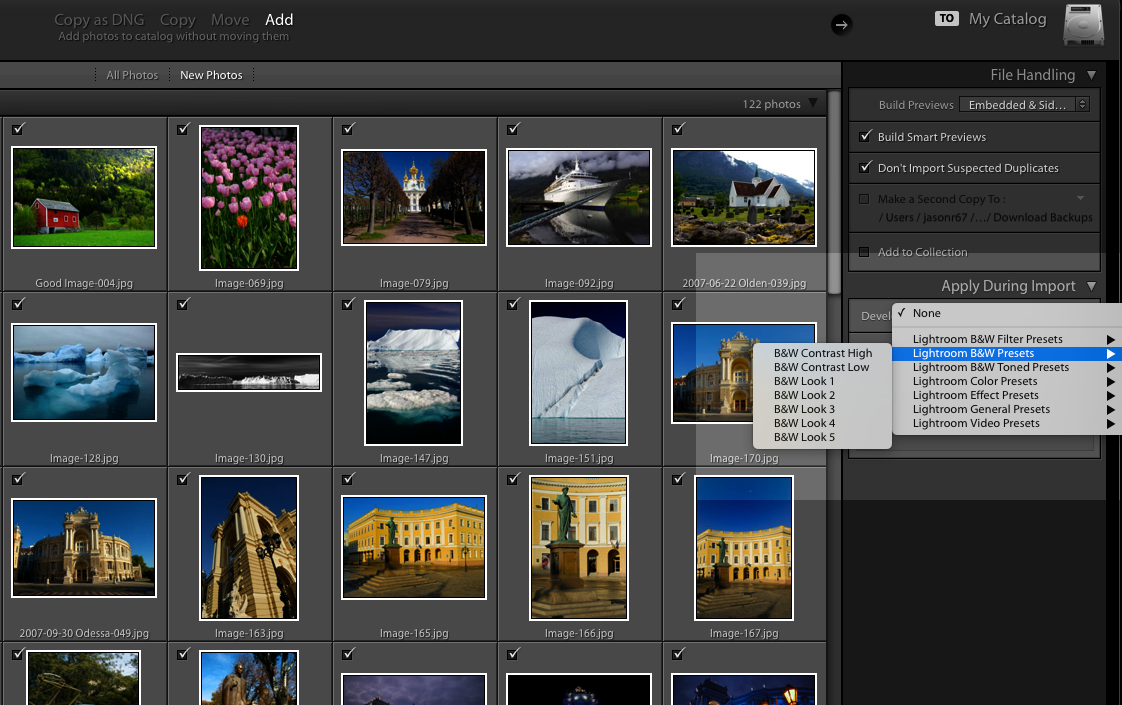Open the Lightroom Color Presets submenu
The width and height of the screenshot is (1122, 705).
pos(1007,381)
